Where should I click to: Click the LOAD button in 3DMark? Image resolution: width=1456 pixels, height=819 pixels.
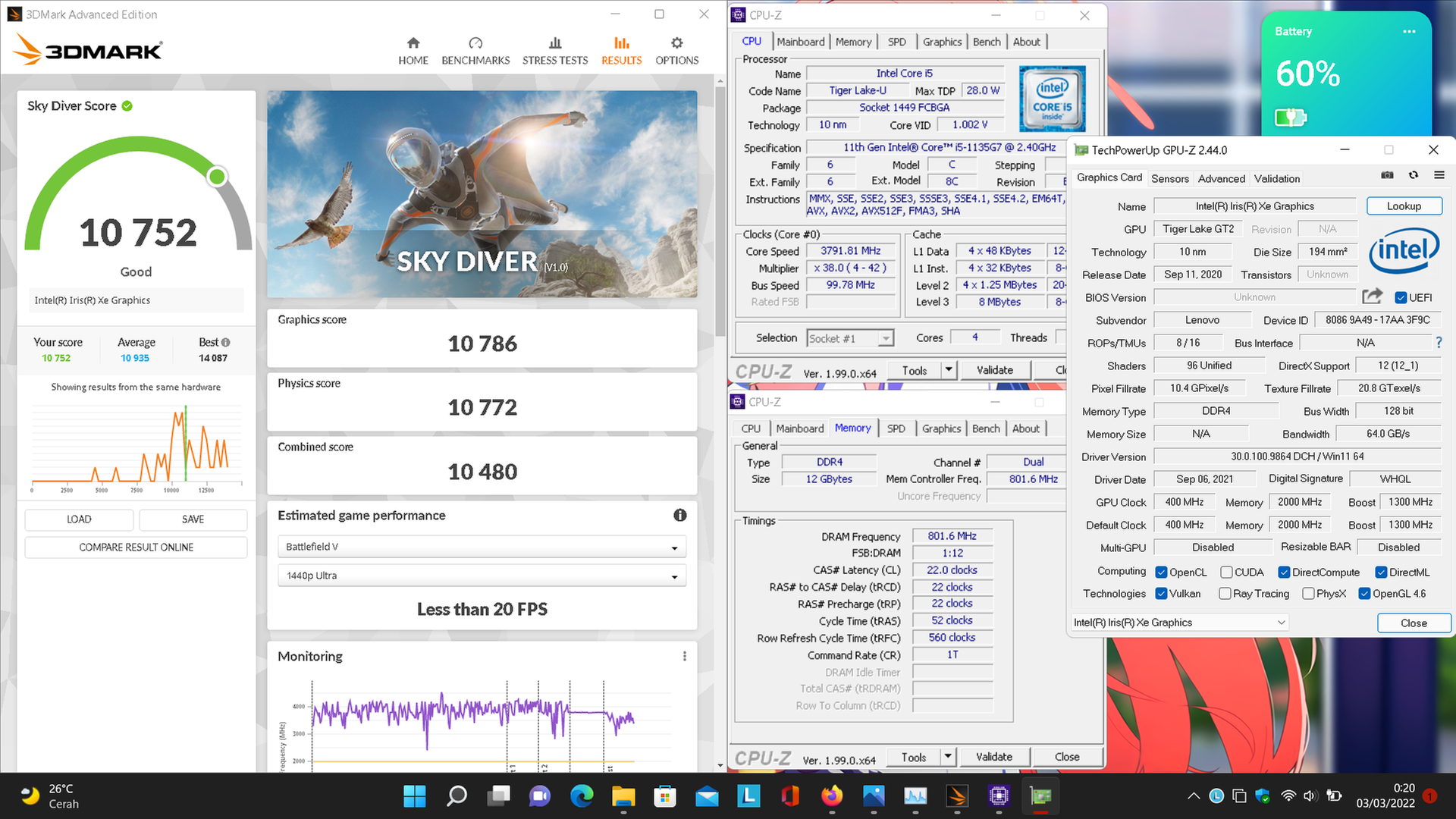[79, 519]
